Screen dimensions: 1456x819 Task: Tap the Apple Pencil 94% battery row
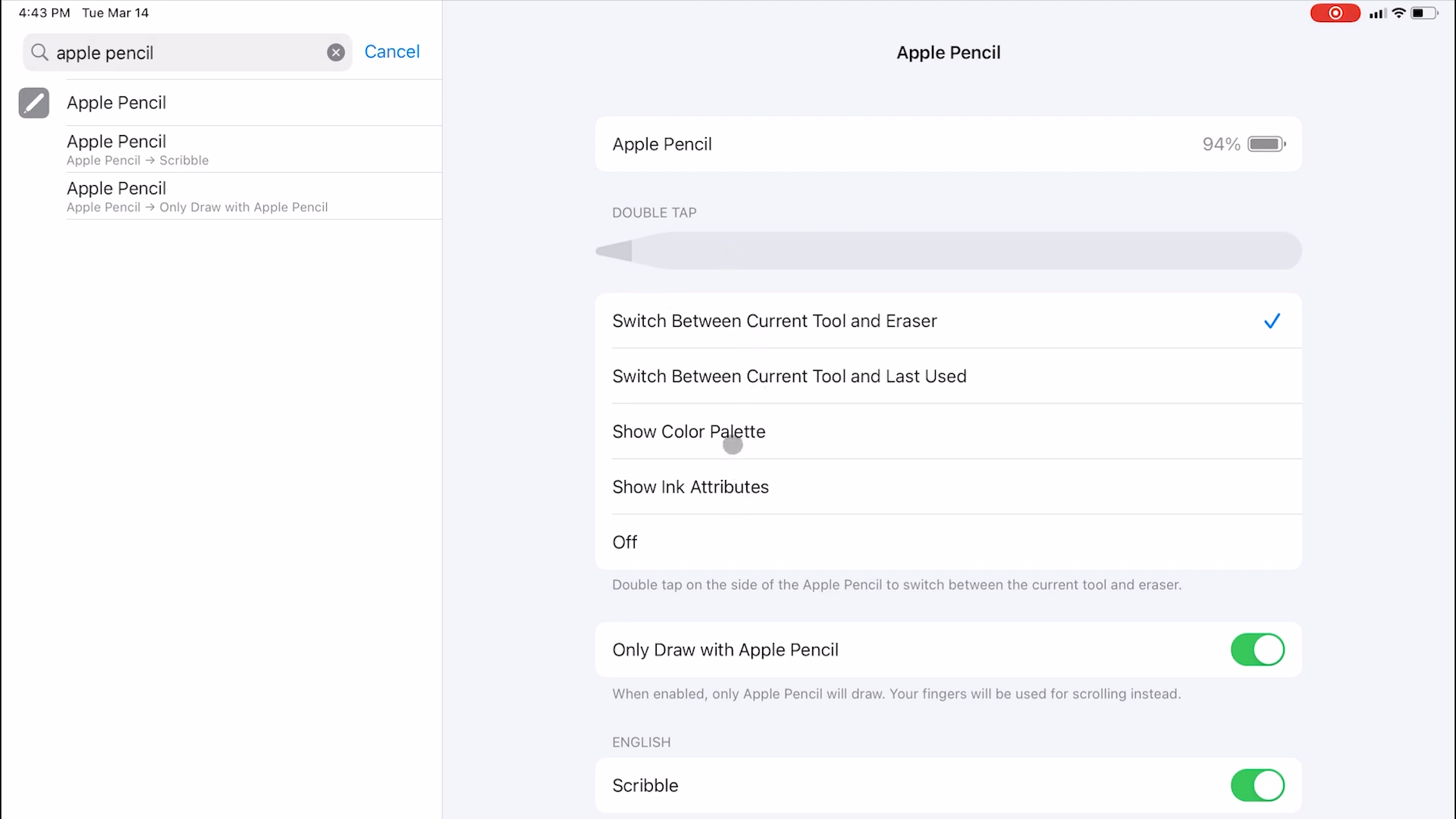coord(949,144)
